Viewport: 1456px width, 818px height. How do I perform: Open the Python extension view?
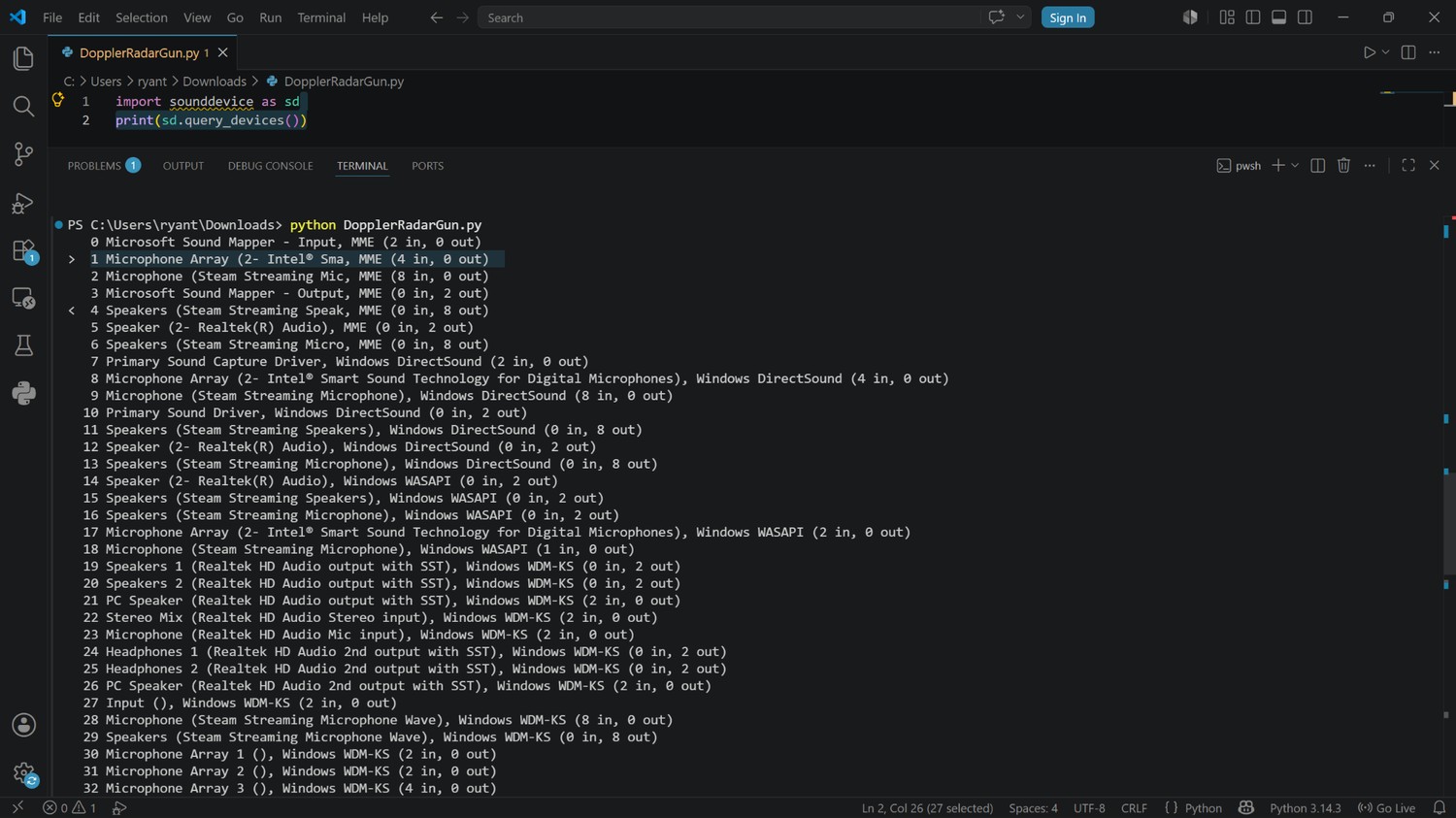coord(23,393)
